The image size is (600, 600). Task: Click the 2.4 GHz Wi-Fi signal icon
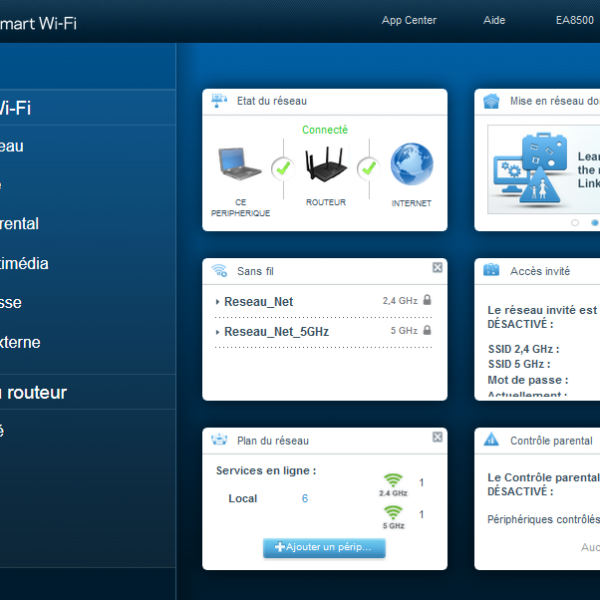393,481
